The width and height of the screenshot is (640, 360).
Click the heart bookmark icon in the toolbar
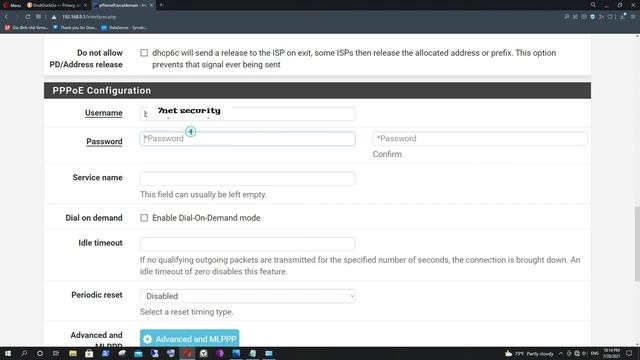pos(610,17)
